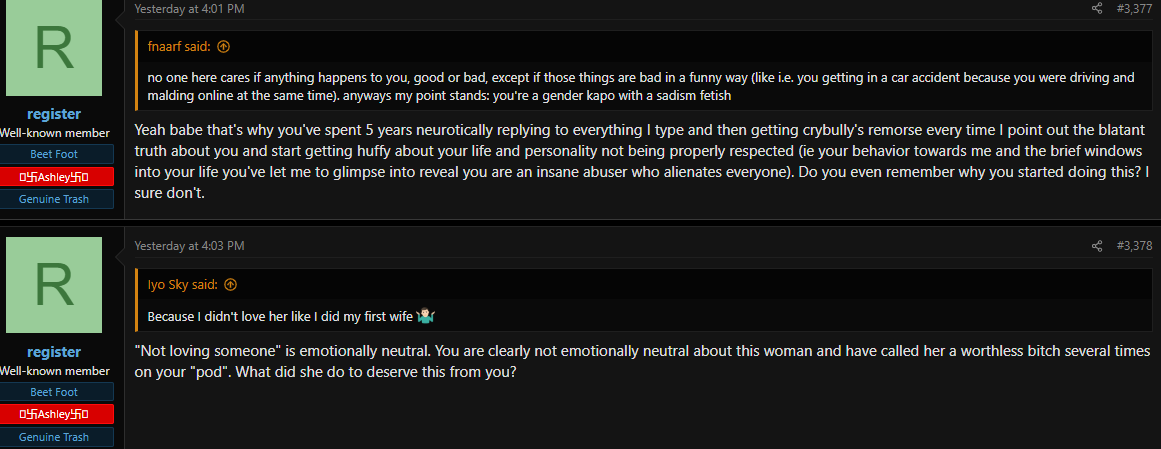This screenshot has width=1161, height=449.
Task: Open 'Yesterday at 4:01 PM' timestamp link
Action: tap(189, 9)
